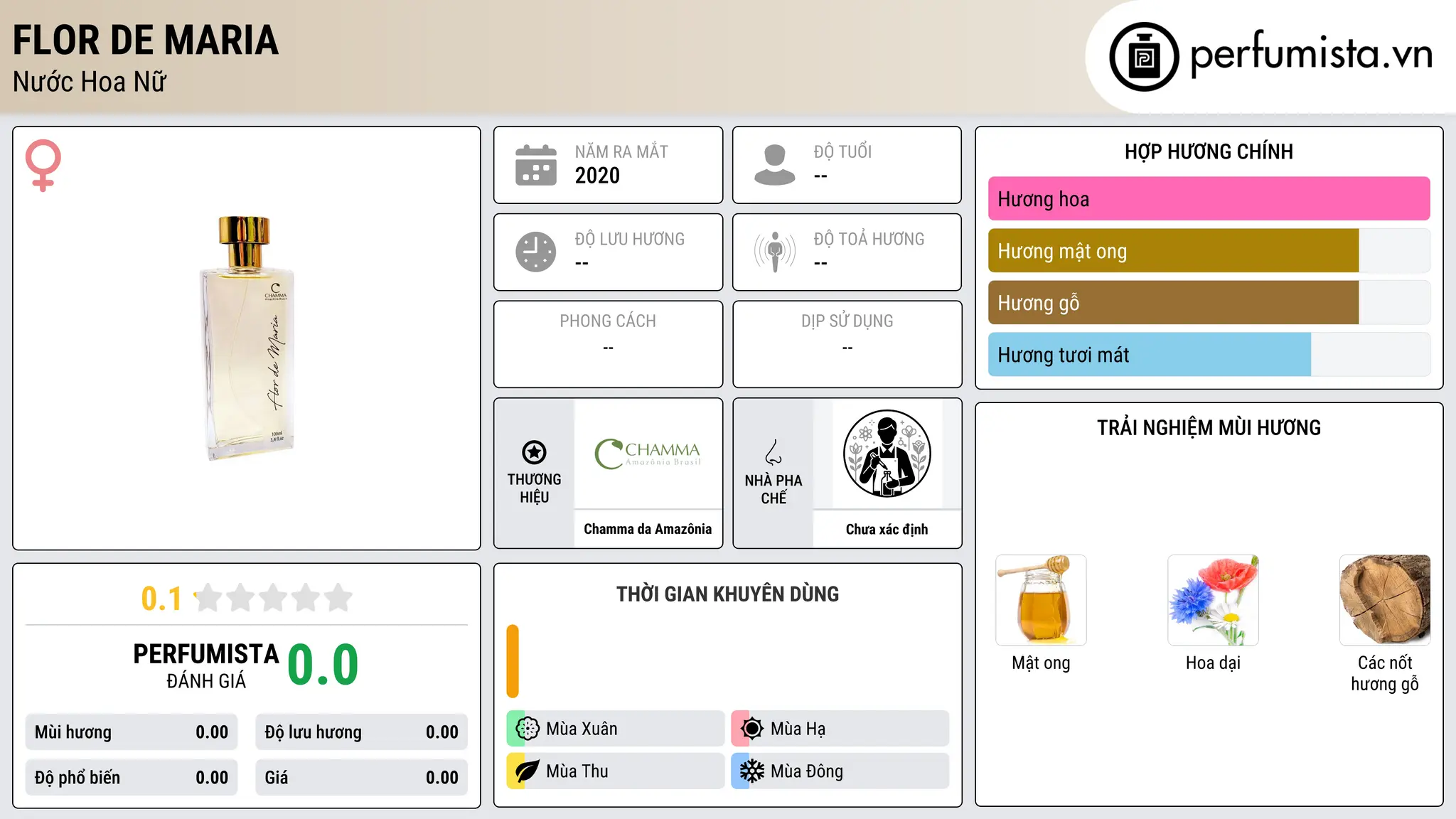Click the sillage icon beside Độ Toả Hương
Viewport: 1456px width, 819px height.
pyautogui.click(x=775, y=252)
